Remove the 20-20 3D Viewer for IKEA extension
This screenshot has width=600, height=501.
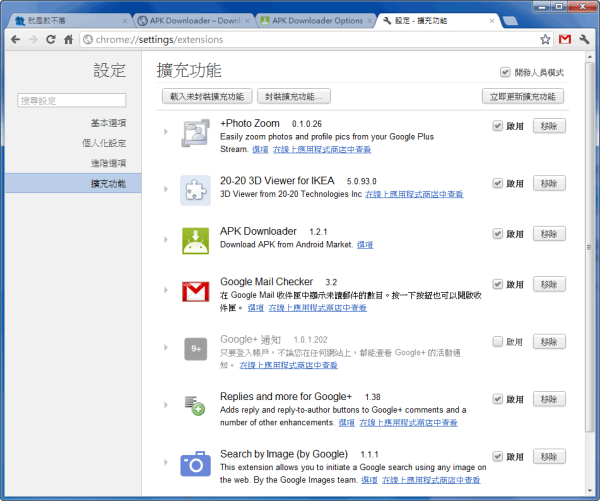tap(548, 183)
